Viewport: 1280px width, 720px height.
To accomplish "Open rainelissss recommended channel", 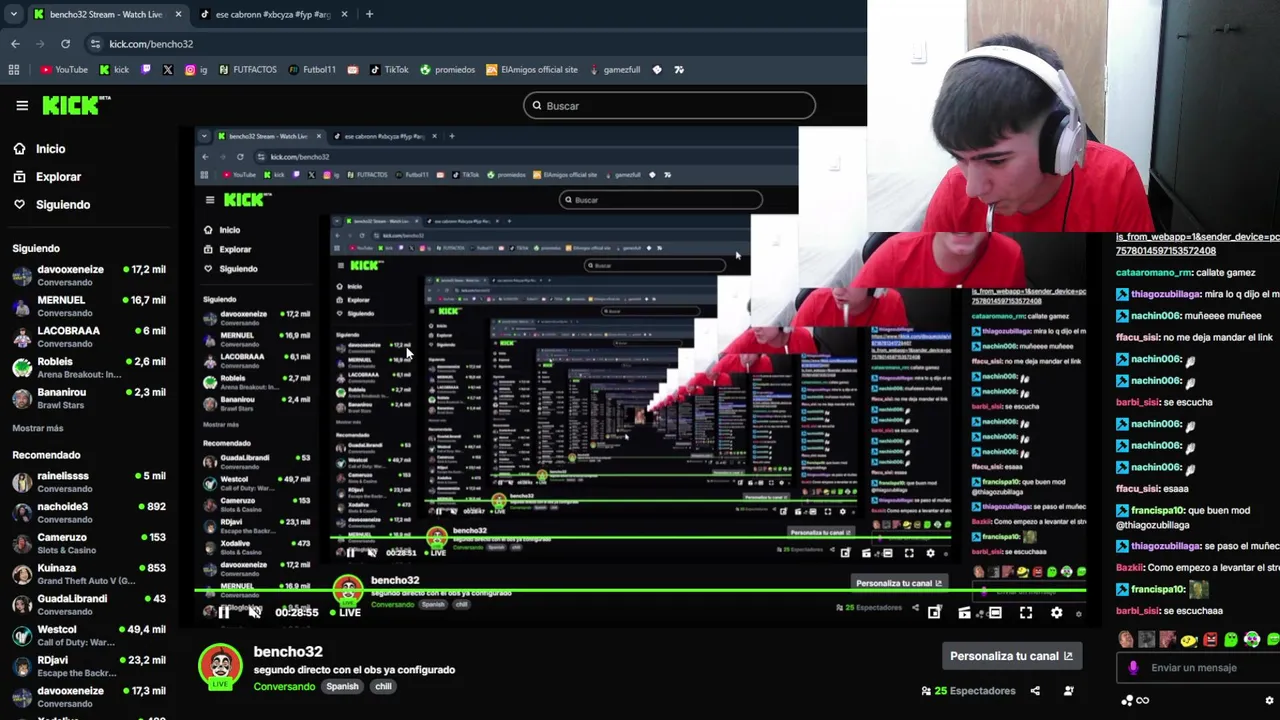I will click(89, 482).
